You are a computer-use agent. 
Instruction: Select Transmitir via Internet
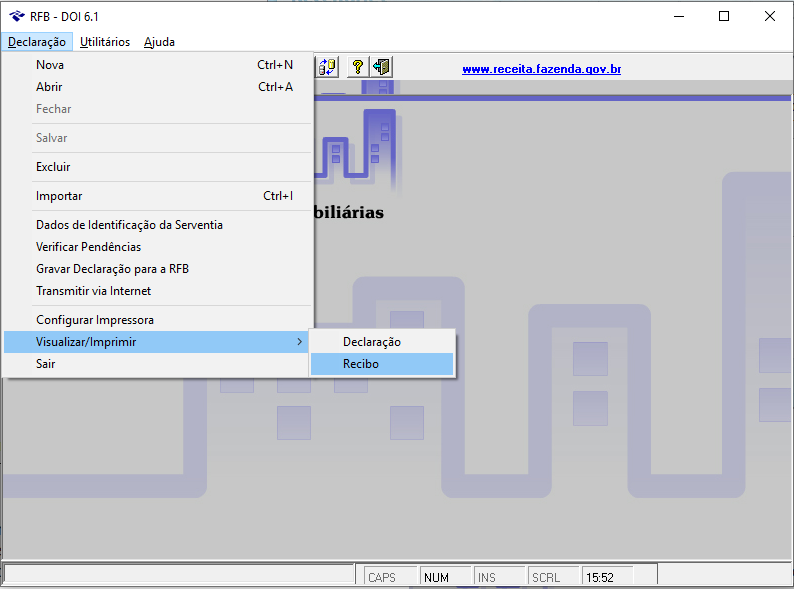[157, 291]
